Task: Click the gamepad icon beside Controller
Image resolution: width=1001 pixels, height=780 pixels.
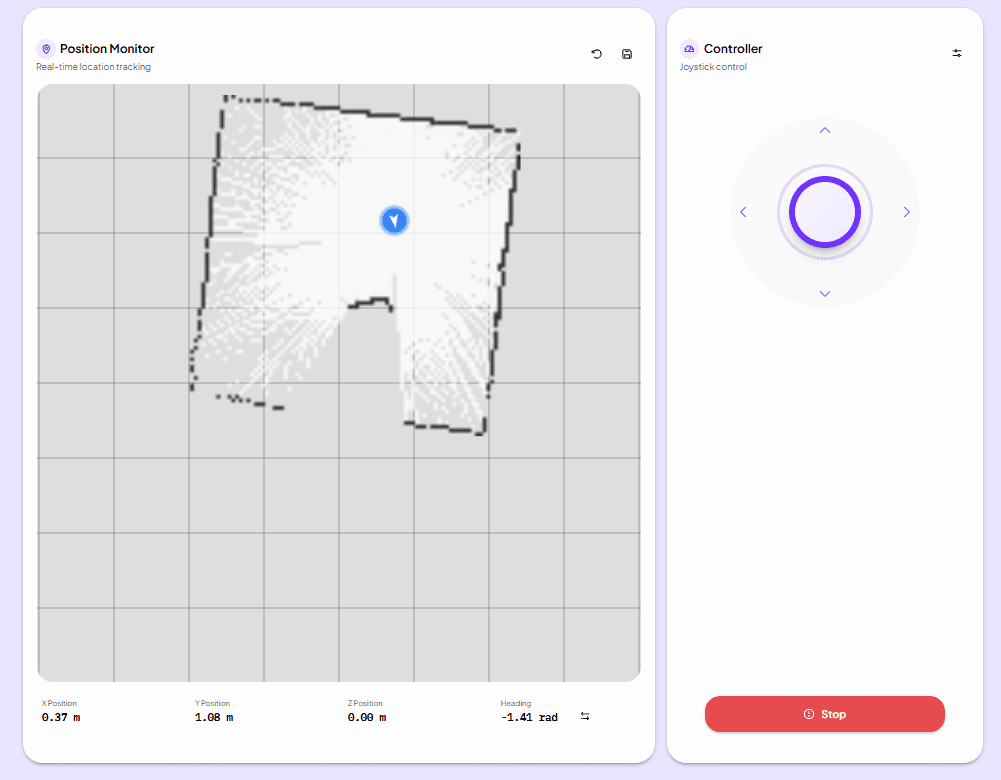Action: pos(689,49)
